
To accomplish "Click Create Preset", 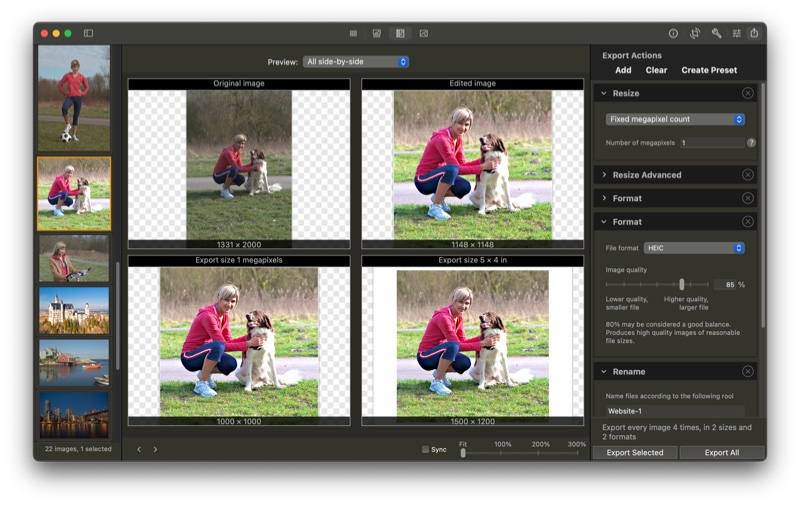I will coord(709,70).
